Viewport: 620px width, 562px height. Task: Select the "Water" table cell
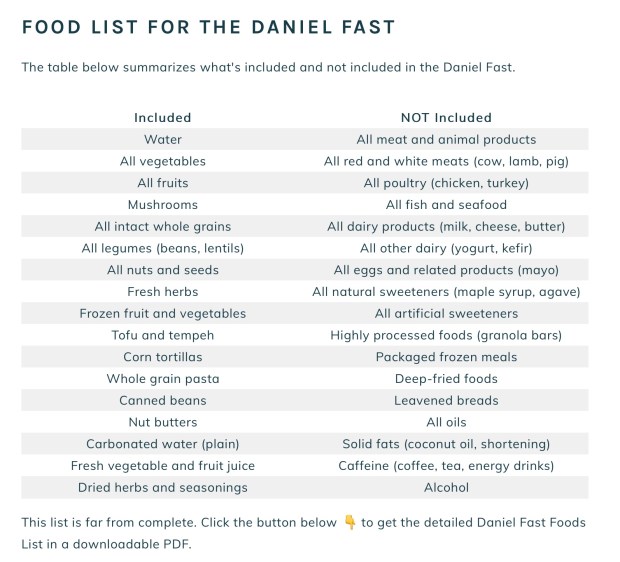(163, 140)
